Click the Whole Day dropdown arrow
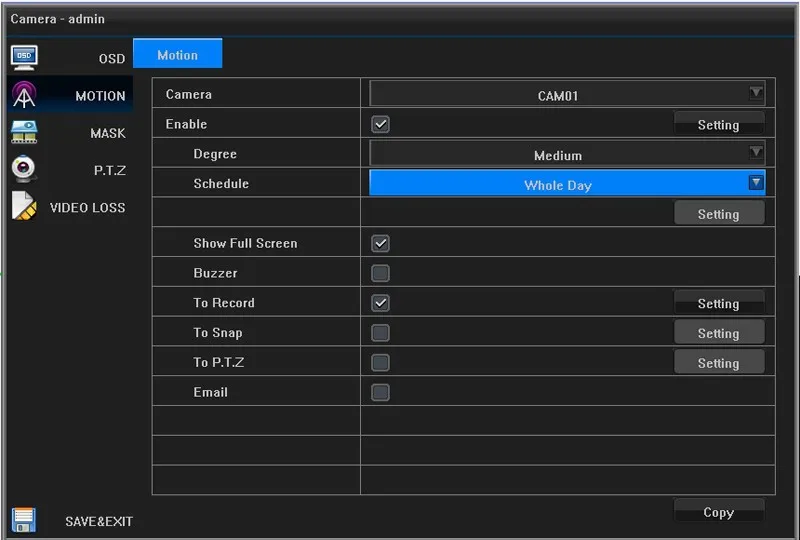 point(756,182)
